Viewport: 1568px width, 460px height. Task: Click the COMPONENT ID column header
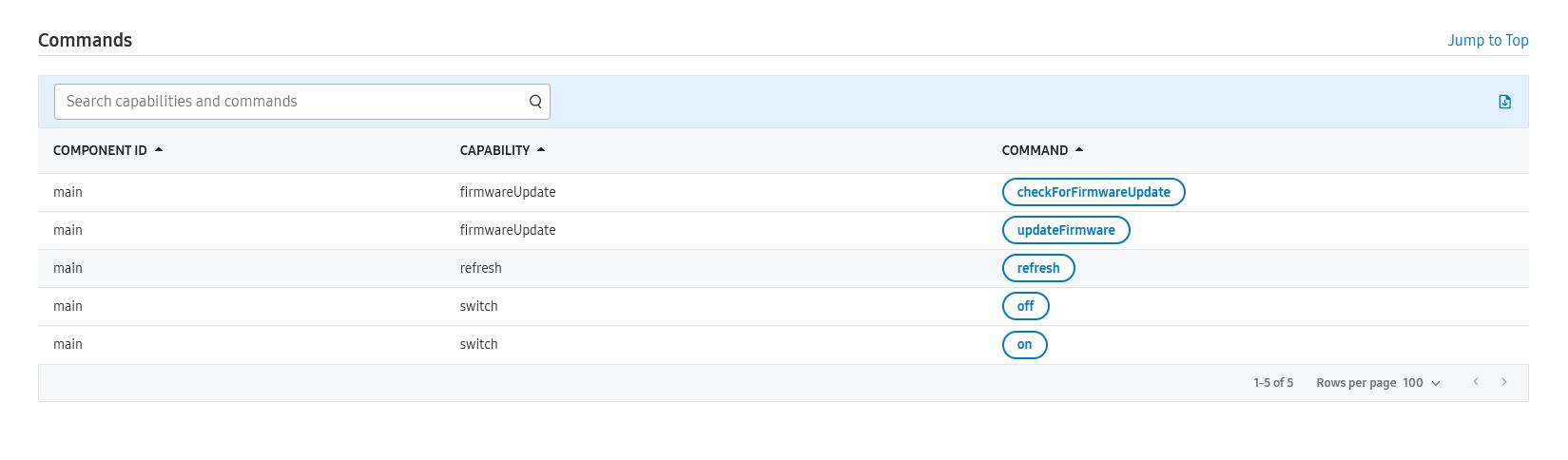[100, 150]
